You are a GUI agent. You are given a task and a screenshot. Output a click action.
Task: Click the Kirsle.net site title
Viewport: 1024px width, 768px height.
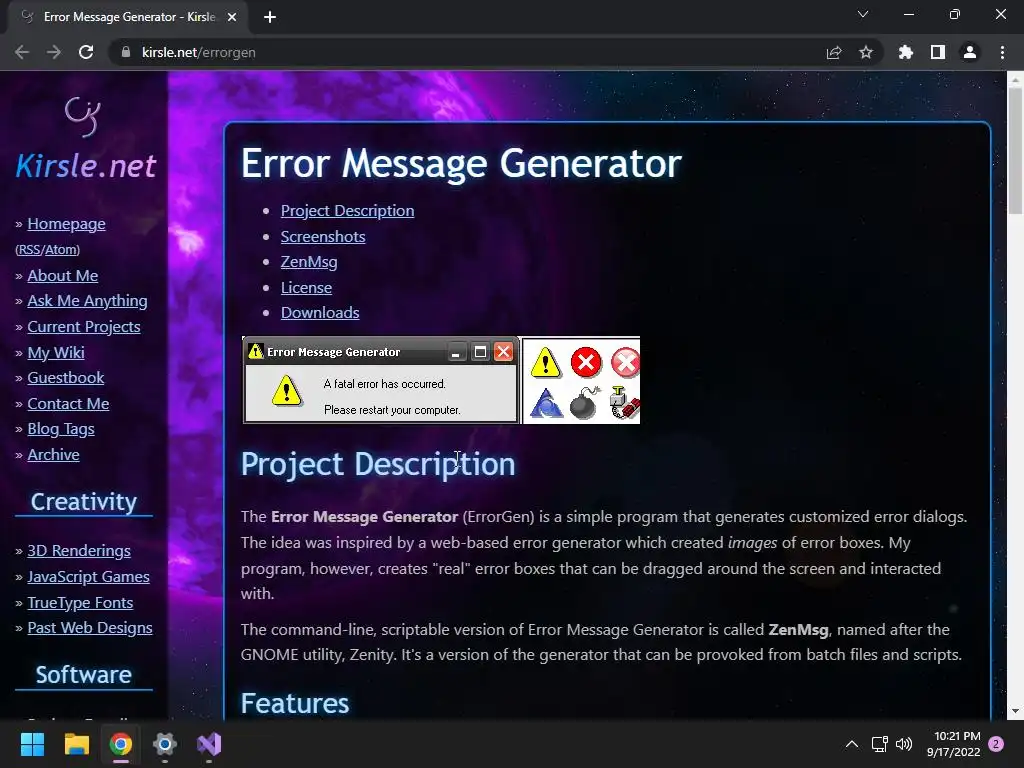click(x=86, y=166)
